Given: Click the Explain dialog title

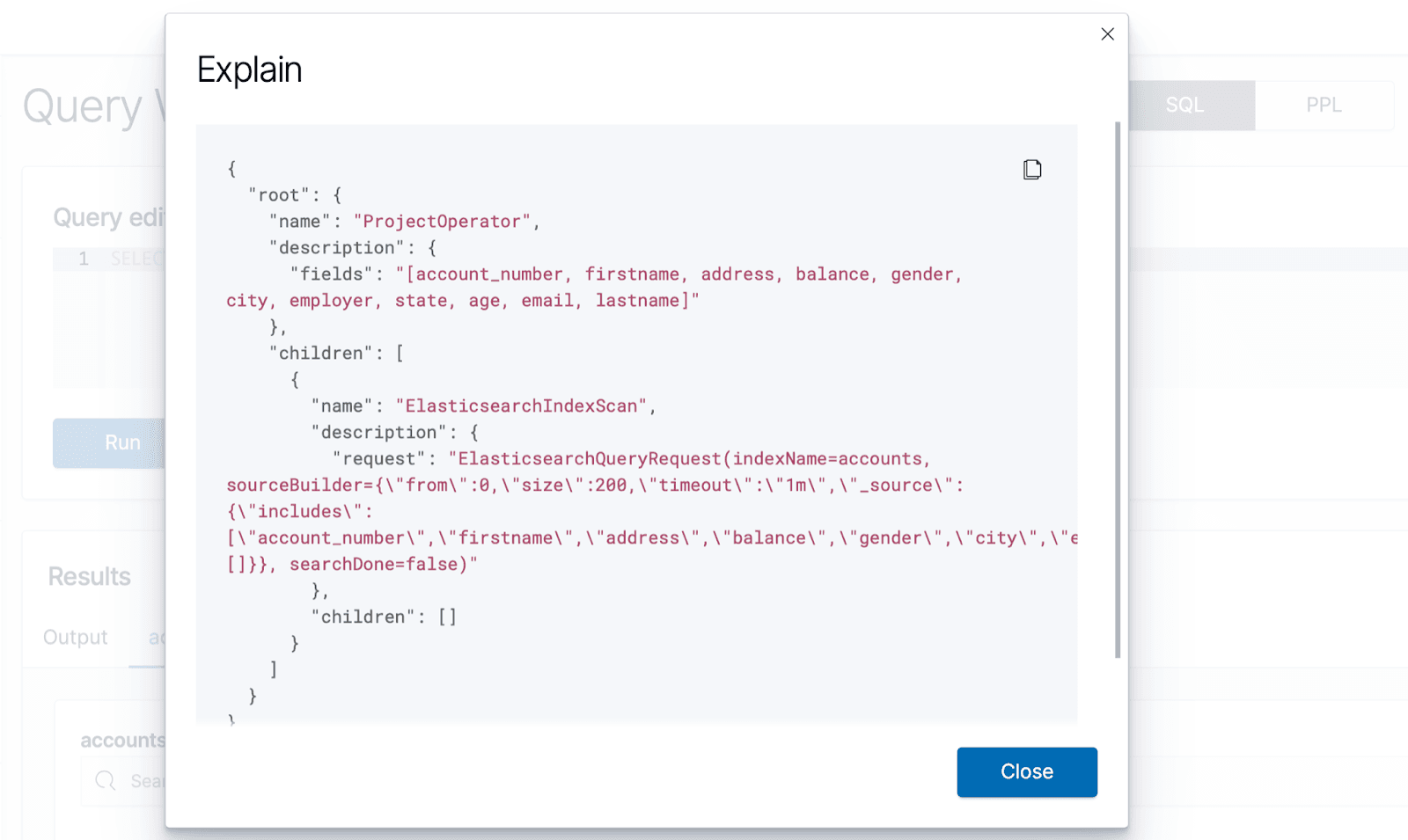Looking at the screenshot, I should (x=249, y=69).
